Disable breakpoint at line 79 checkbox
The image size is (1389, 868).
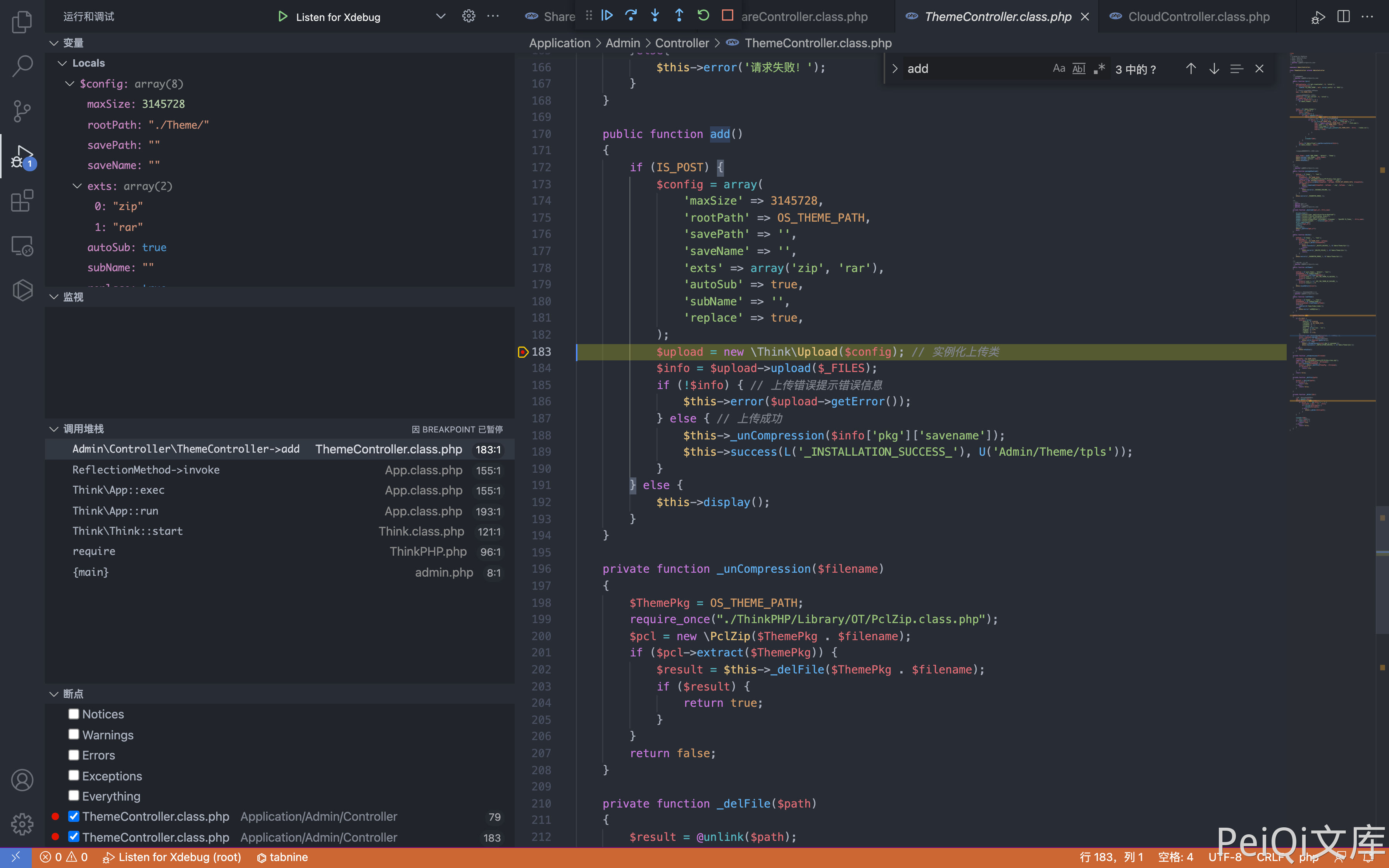[x=74, y=816]
